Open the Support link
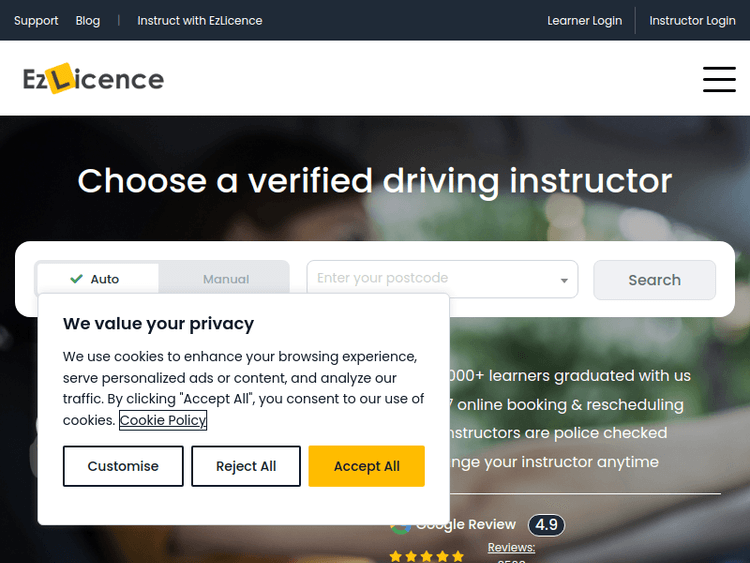 36,21
